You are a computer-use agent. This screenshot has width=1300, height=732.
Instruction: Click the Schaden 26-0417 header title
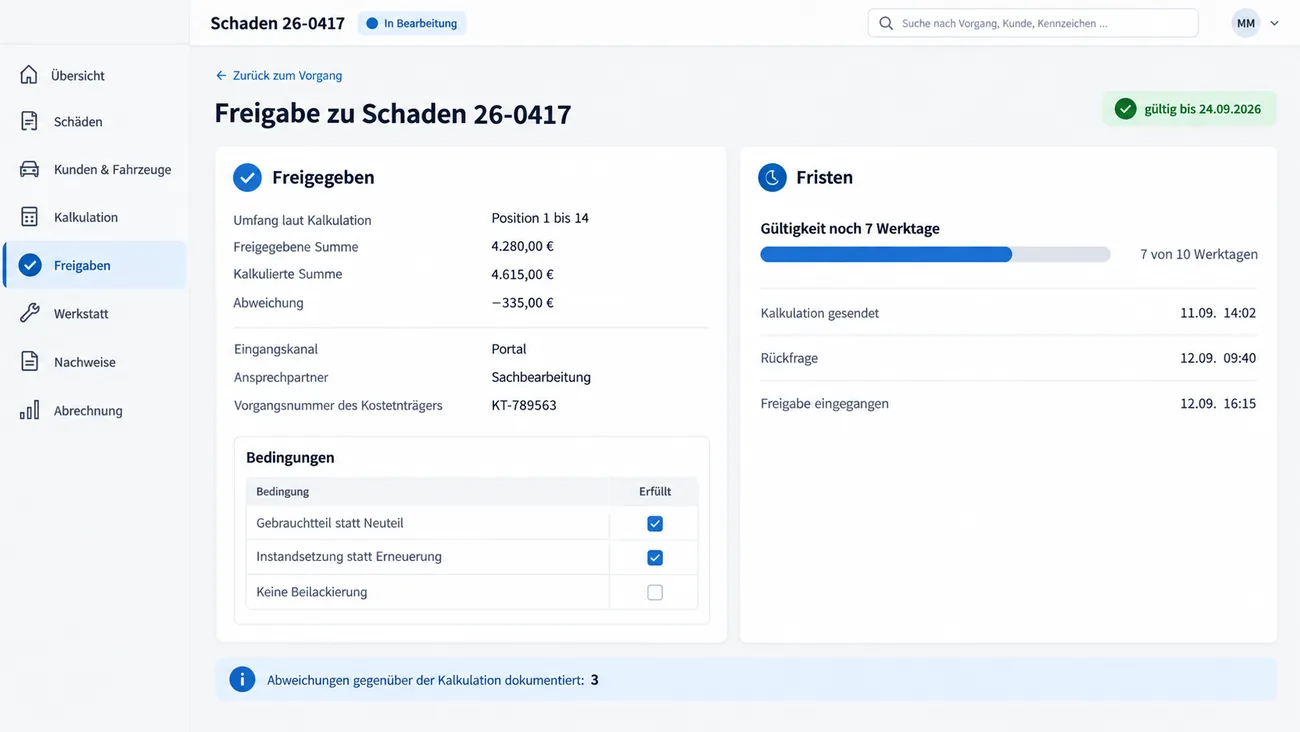277,23
